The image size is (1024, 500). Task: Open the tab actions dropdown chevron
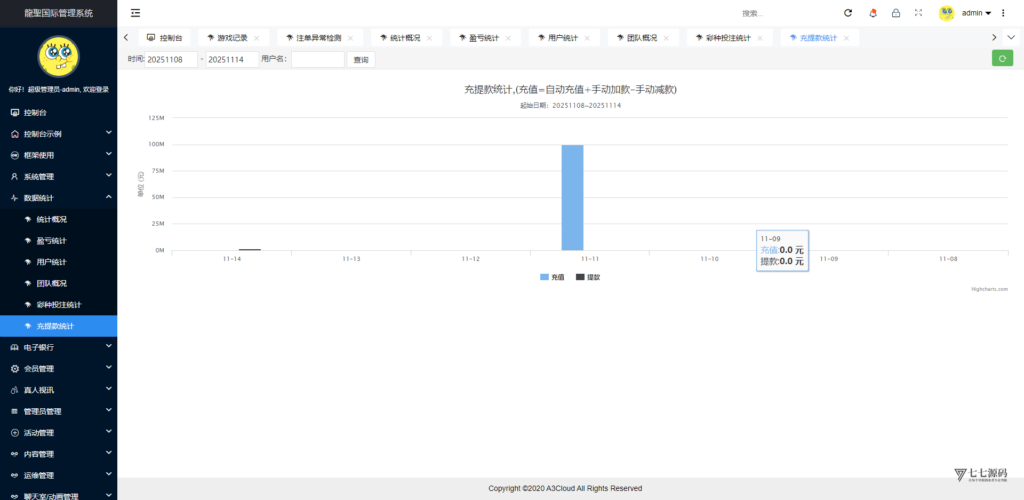(1010, 37)
